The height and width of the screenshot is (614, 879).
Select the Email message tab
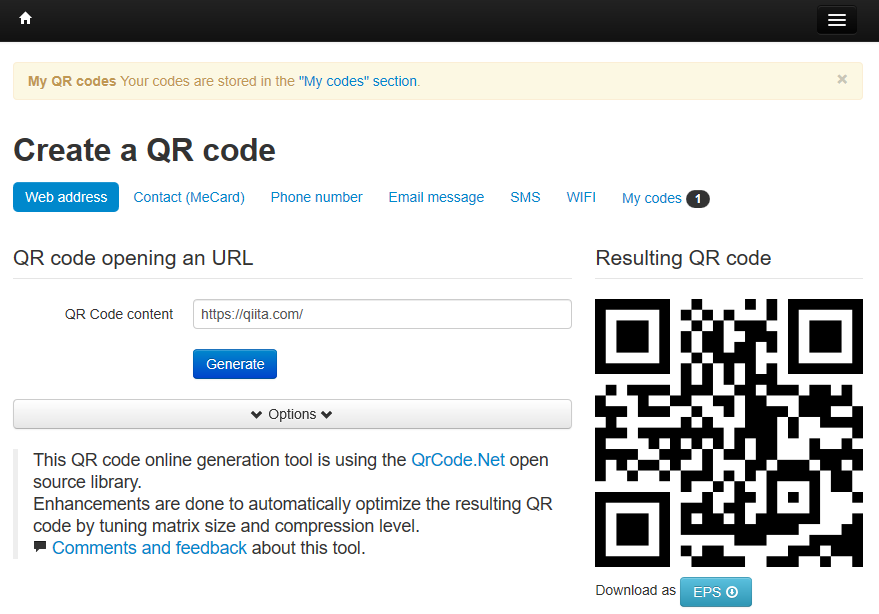(435, 197)
